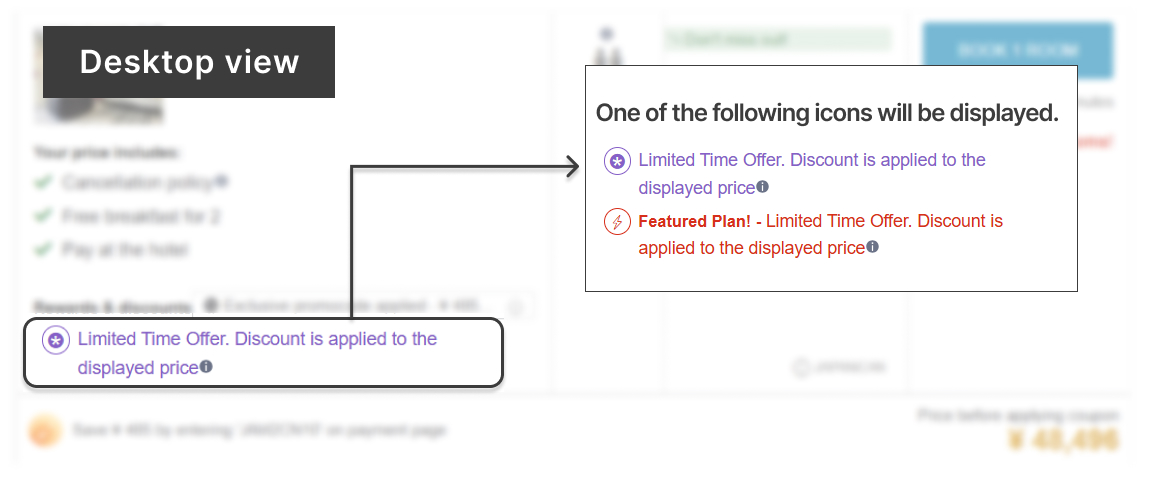Screen dimensions: 1150x500
Task: Click the green checkmark beside Cancellation policy
Action: tap(43, 182)
